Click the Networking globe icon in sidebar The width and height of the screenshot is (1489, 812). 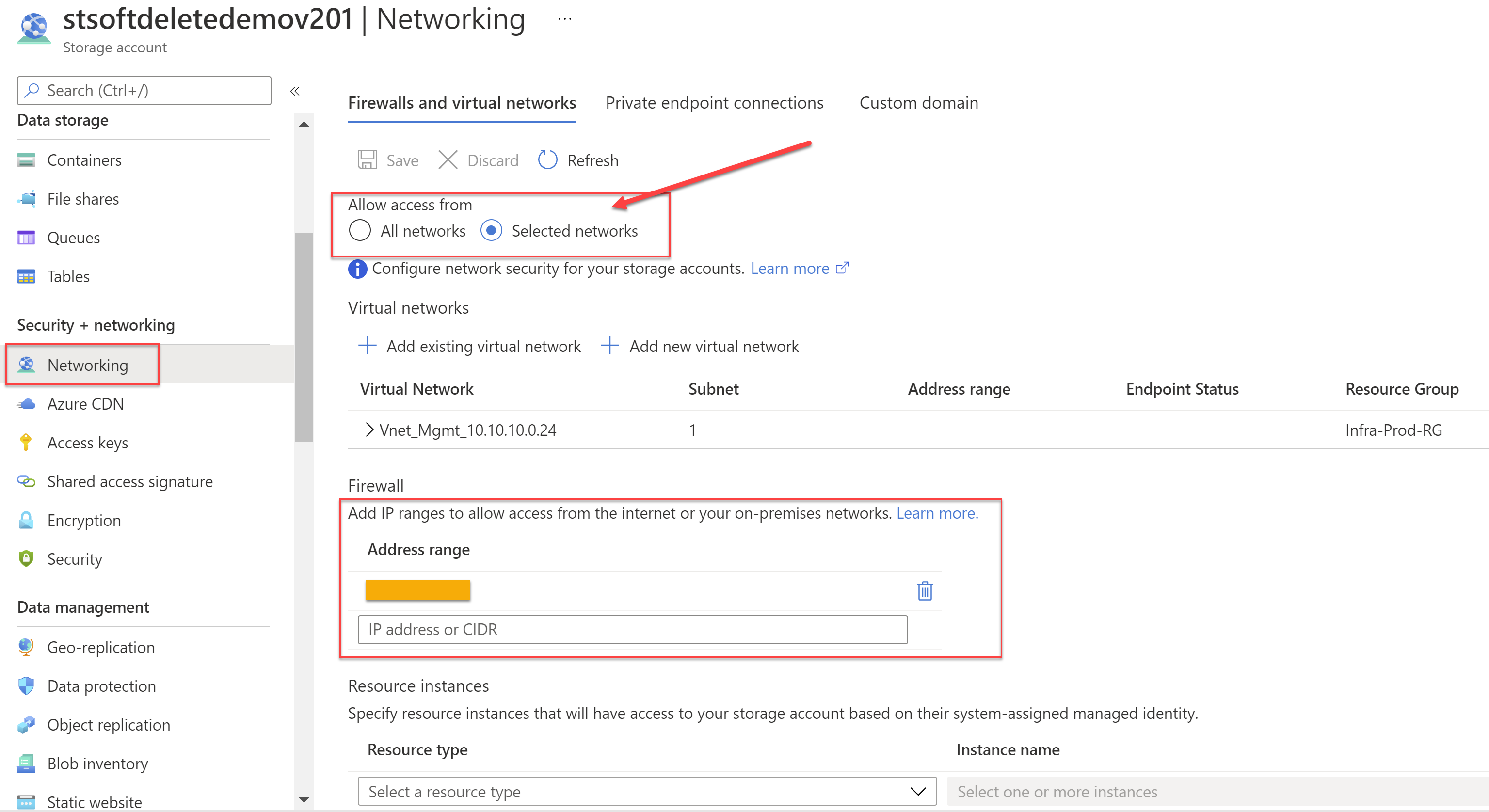coord(26,365)
